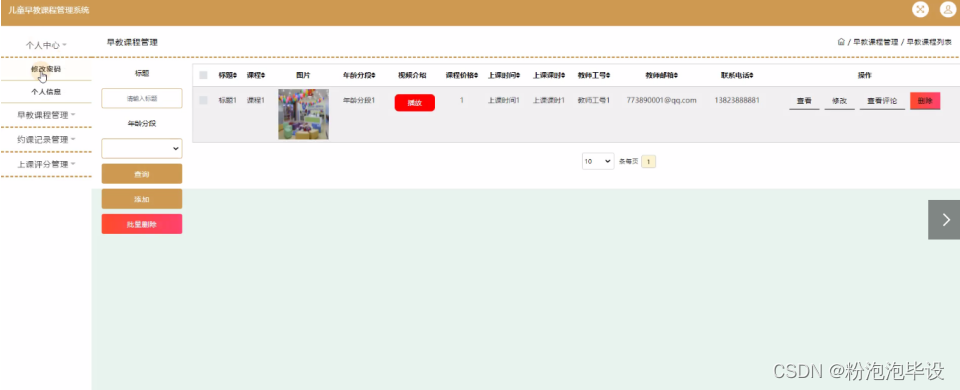Click the 查看 button in the row
Screen dimensions: 960x390
tap(804, 101)
